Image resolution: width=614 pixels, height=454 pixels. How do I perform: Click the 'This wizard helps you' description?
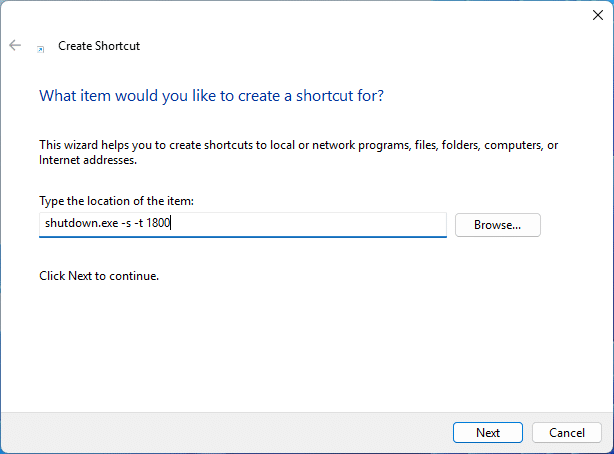pyautogui.click(x=298, y=145)
